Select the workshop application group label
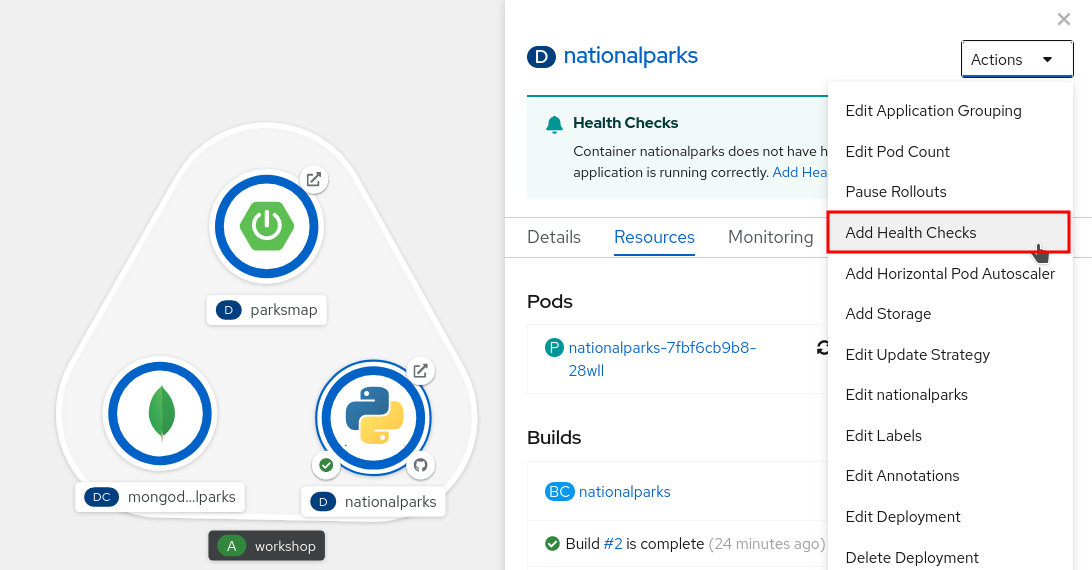 click(x=267, y=546)
